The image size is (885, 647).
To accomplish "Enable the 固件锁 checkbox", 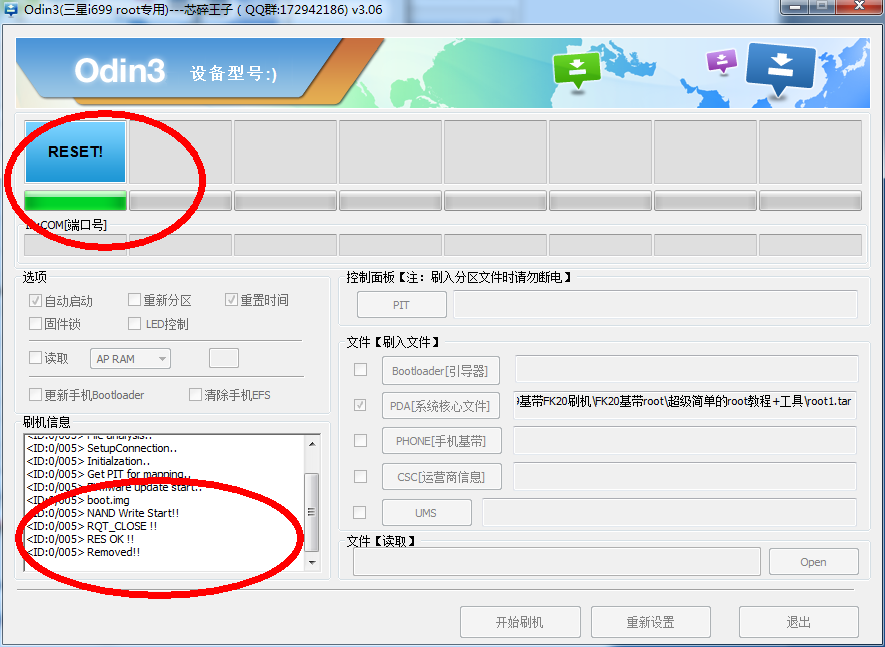I will pos(36,324).
